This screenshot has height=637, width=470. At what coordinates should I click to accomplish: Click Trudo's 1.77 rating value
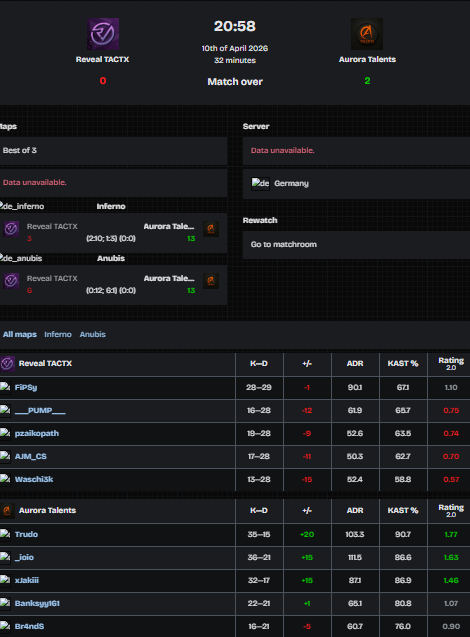[451, 534]
